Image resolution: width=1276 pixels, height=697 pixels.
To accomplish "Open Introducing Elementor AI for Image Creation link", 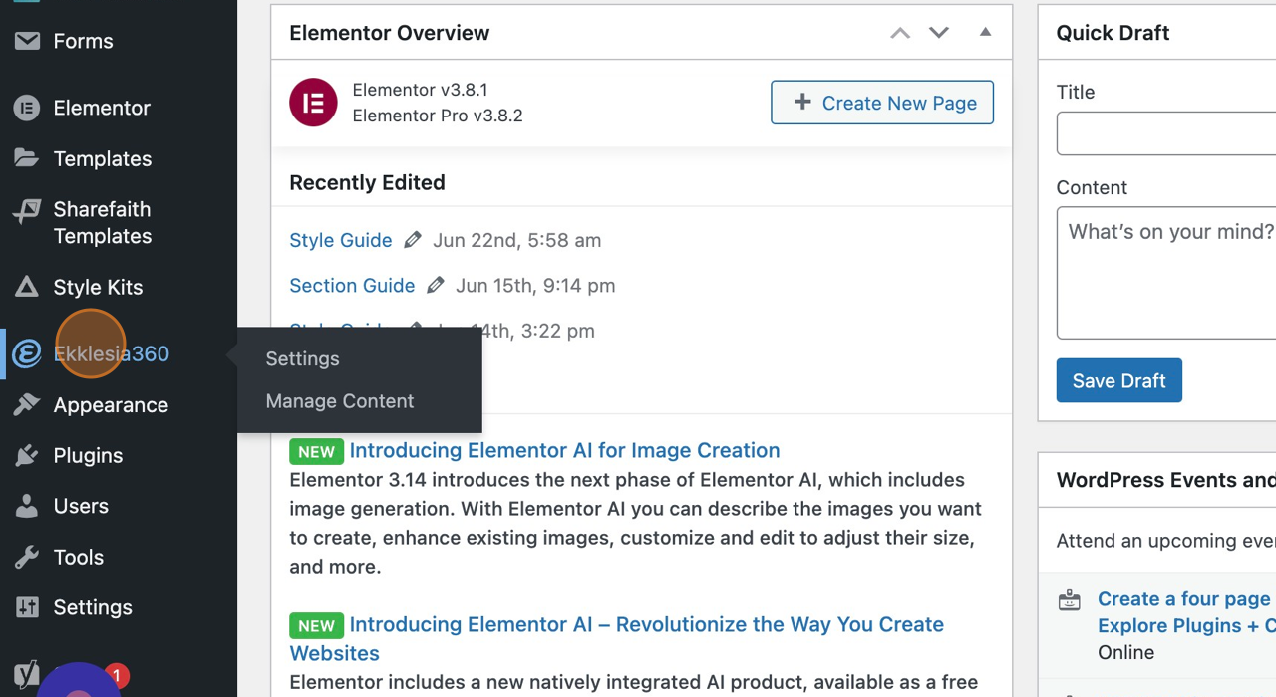I will [x=564, y=450].
